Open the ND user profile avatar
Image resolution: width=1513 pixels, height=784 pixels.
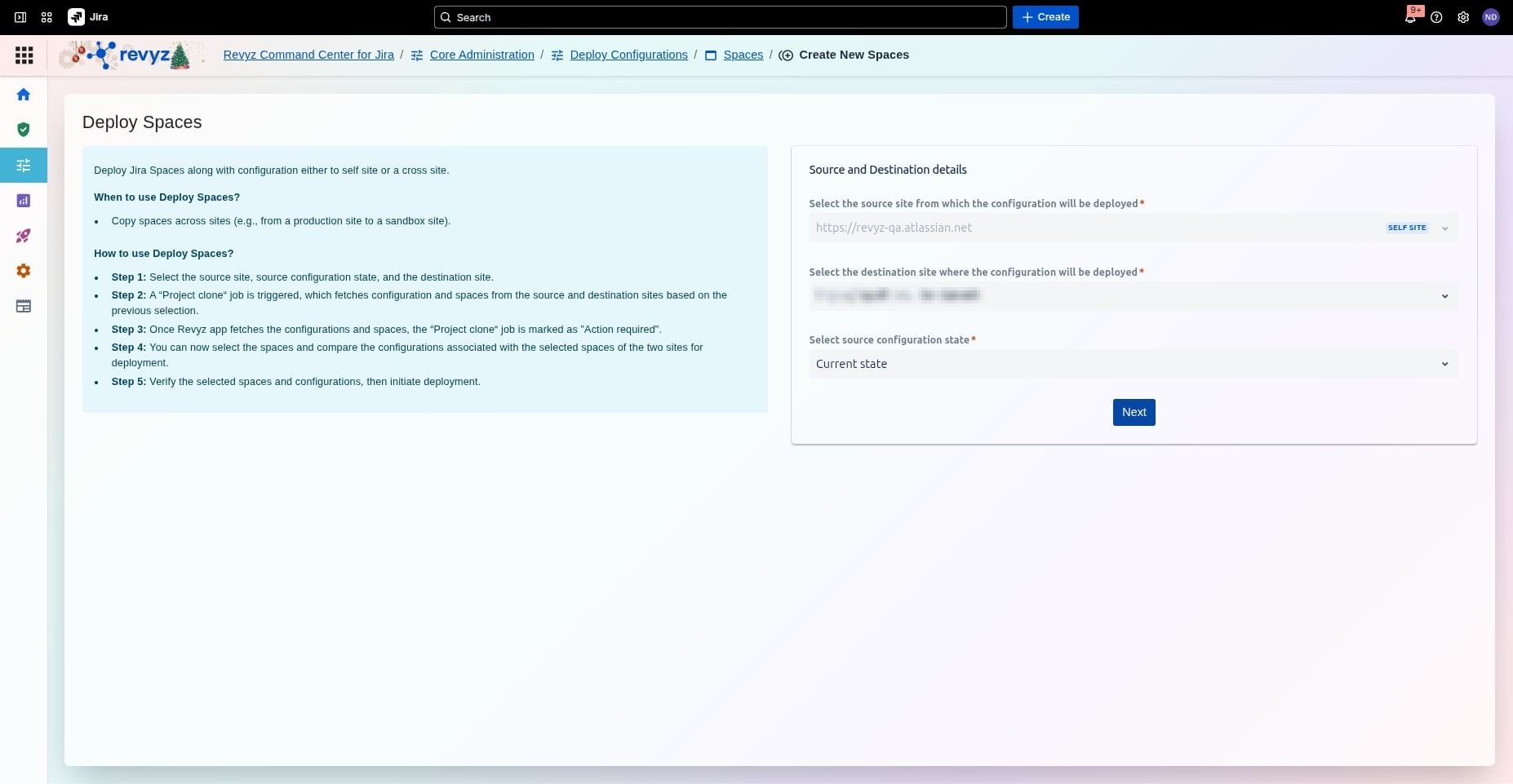pyautogui.click(x=1490, y=17)
